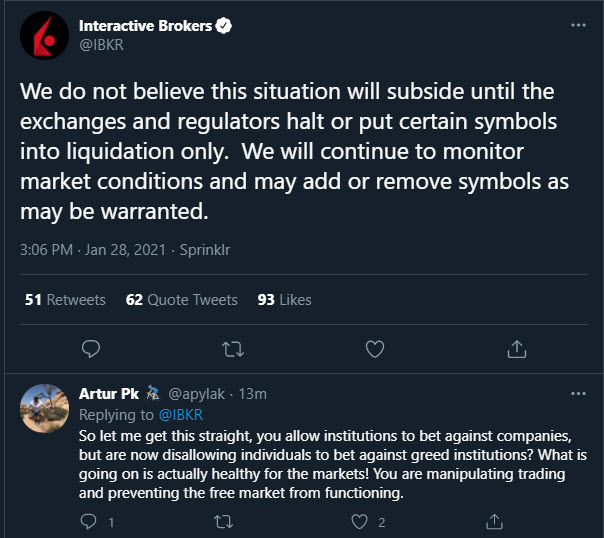Retweet Artur Pk's reply
Image resolution: width=604 pixels, height=538 pixels.
[x=223, y=521]
